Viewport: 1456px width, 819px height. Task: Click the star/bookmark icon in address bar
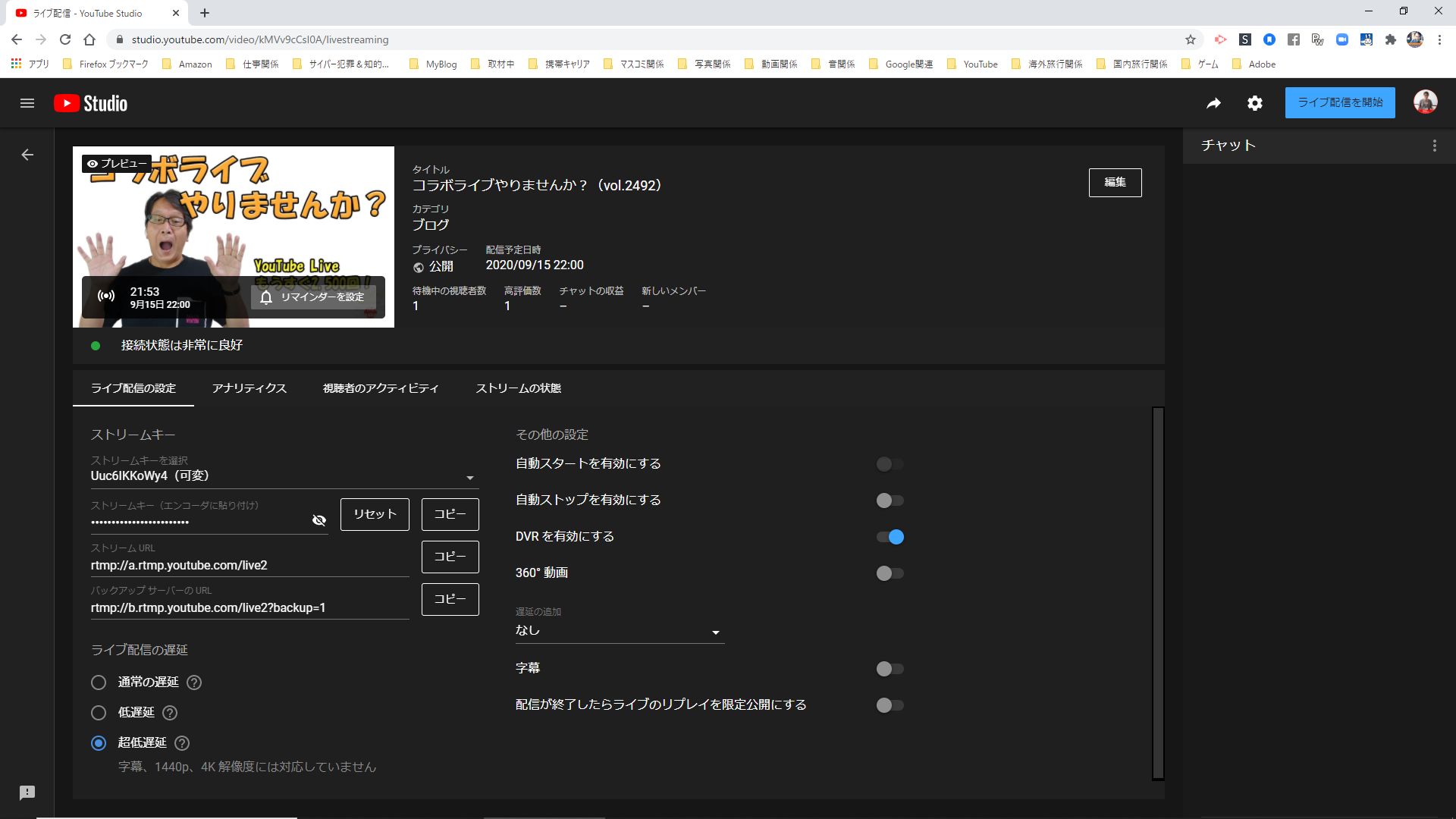click(x=1190, y=40)
